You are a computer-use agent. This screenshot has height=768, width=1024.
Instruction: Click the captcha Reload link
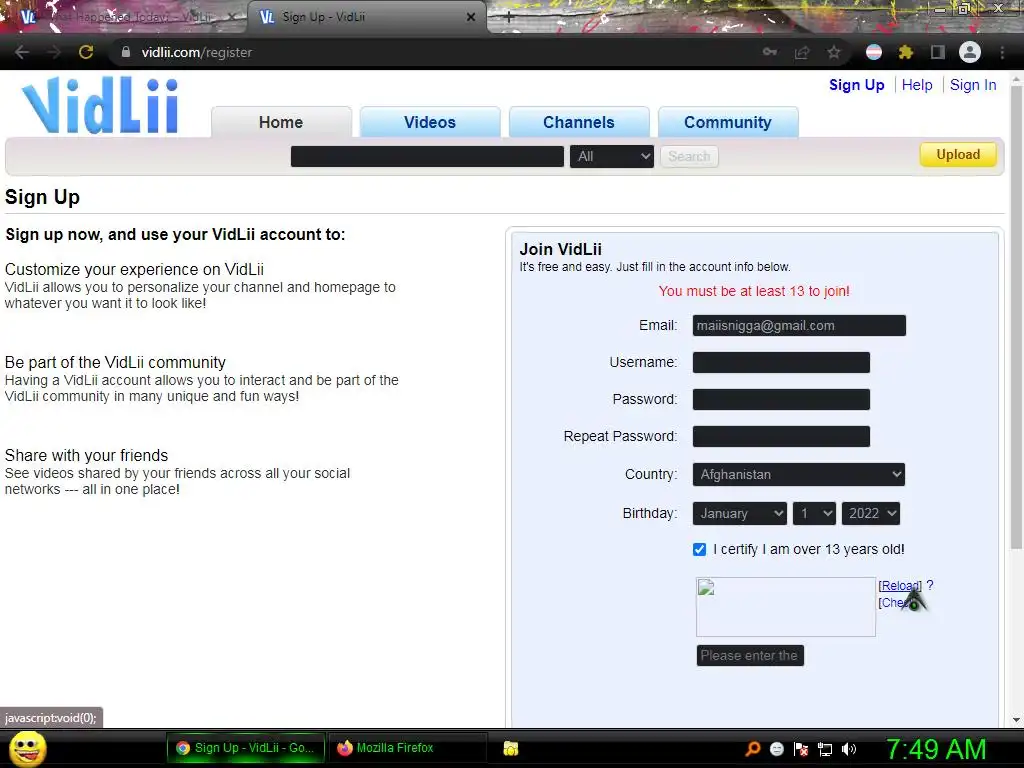(899, 586)
